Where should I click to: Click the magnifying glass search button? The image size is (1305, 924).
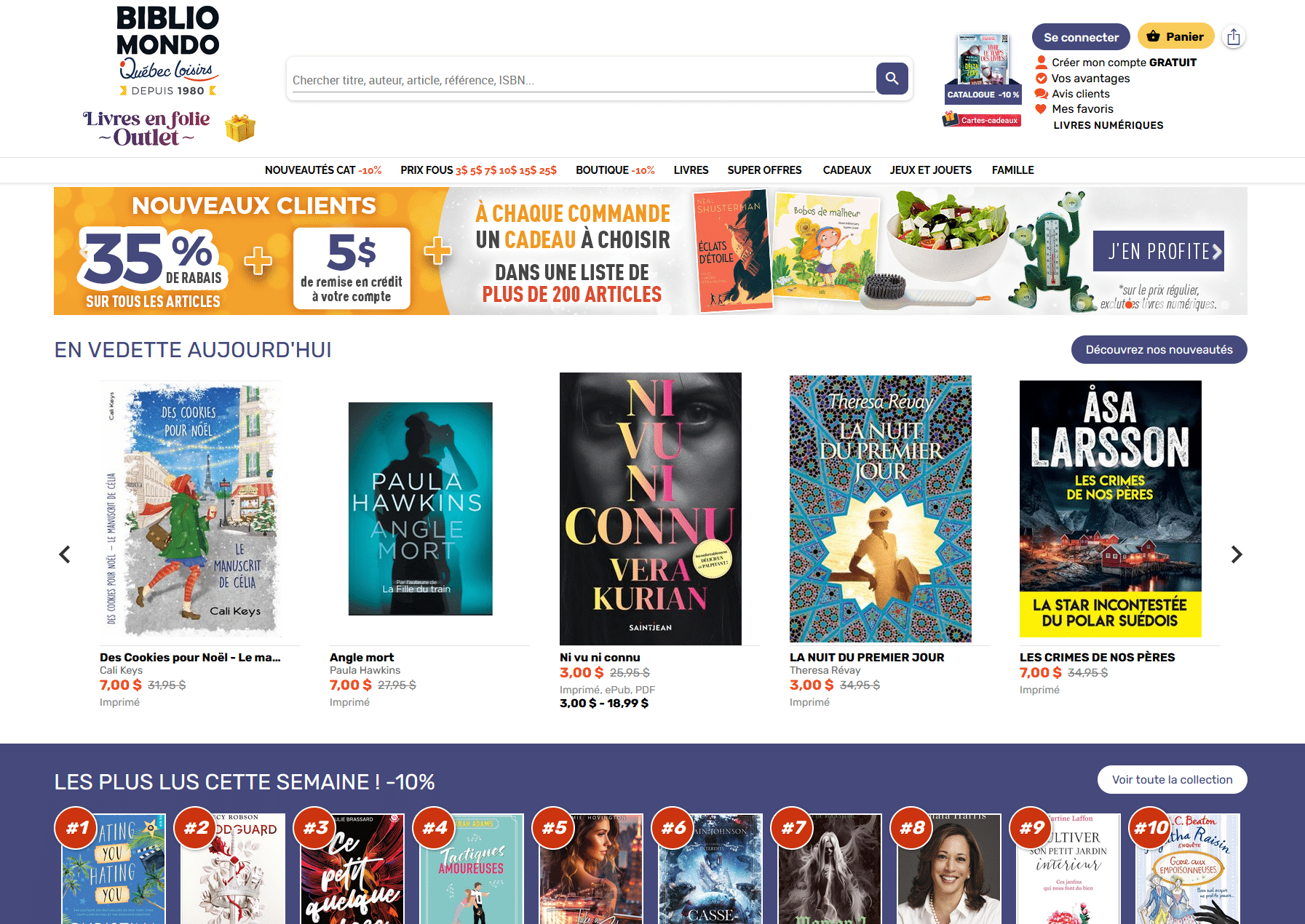tap(892, 79)
